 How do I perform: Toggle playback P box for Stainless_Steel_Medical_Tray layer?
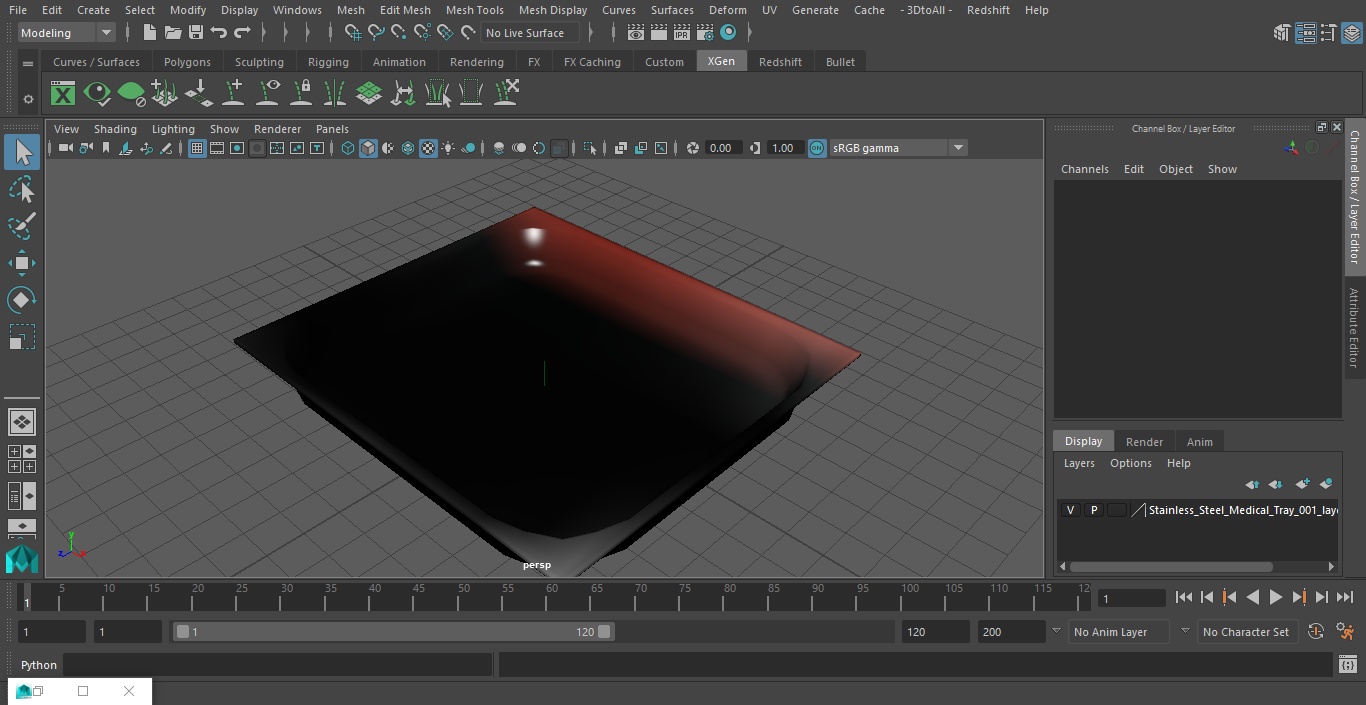click(1093, 510)
